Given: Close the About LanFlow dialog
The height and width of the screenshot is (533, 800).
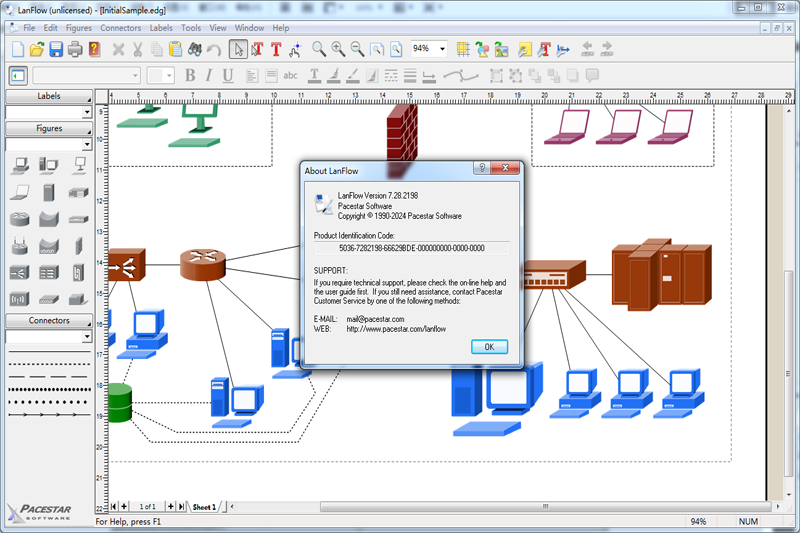Looking at the screenshot, I should [x=505, y=168].
